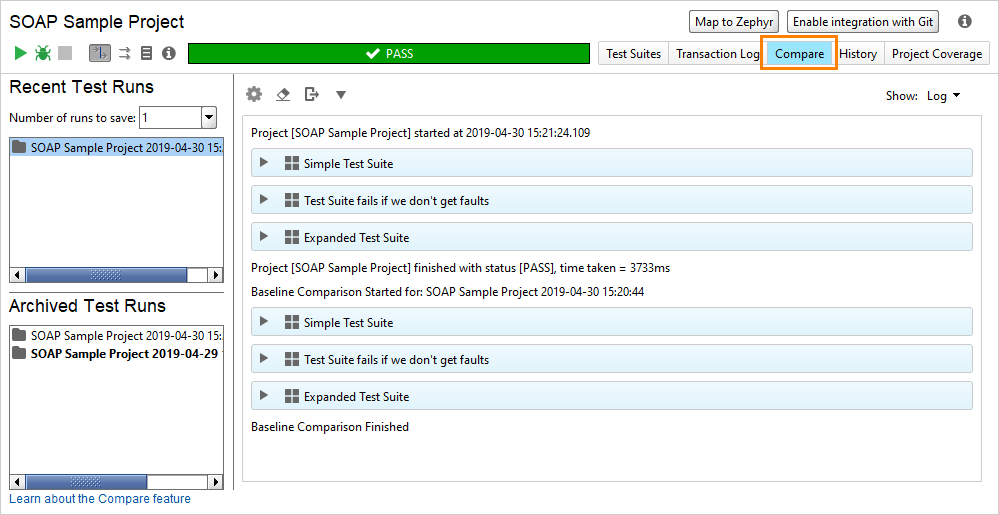Expand Simple Test Suite under Baseline Comparison
This screenshot has height=515, width=999.
point(264,322)
